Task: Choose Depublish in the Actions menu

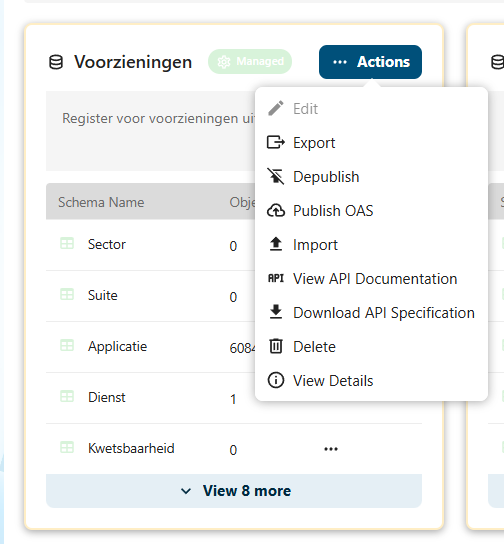Action: click(371, 177)
